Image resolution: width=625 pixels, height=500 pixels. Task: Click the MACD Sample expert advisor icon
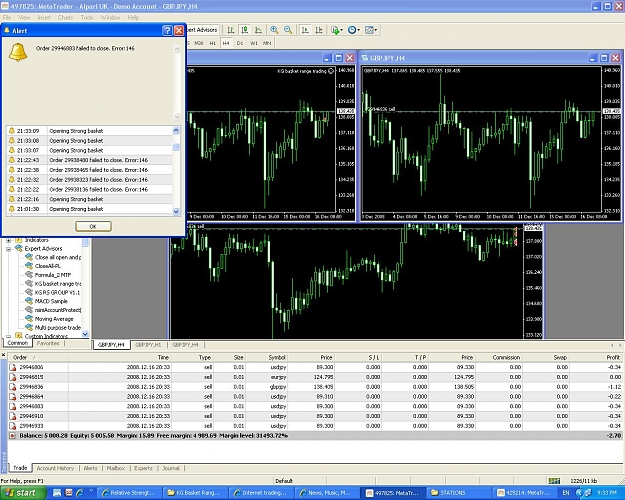[x=29, y=301]
